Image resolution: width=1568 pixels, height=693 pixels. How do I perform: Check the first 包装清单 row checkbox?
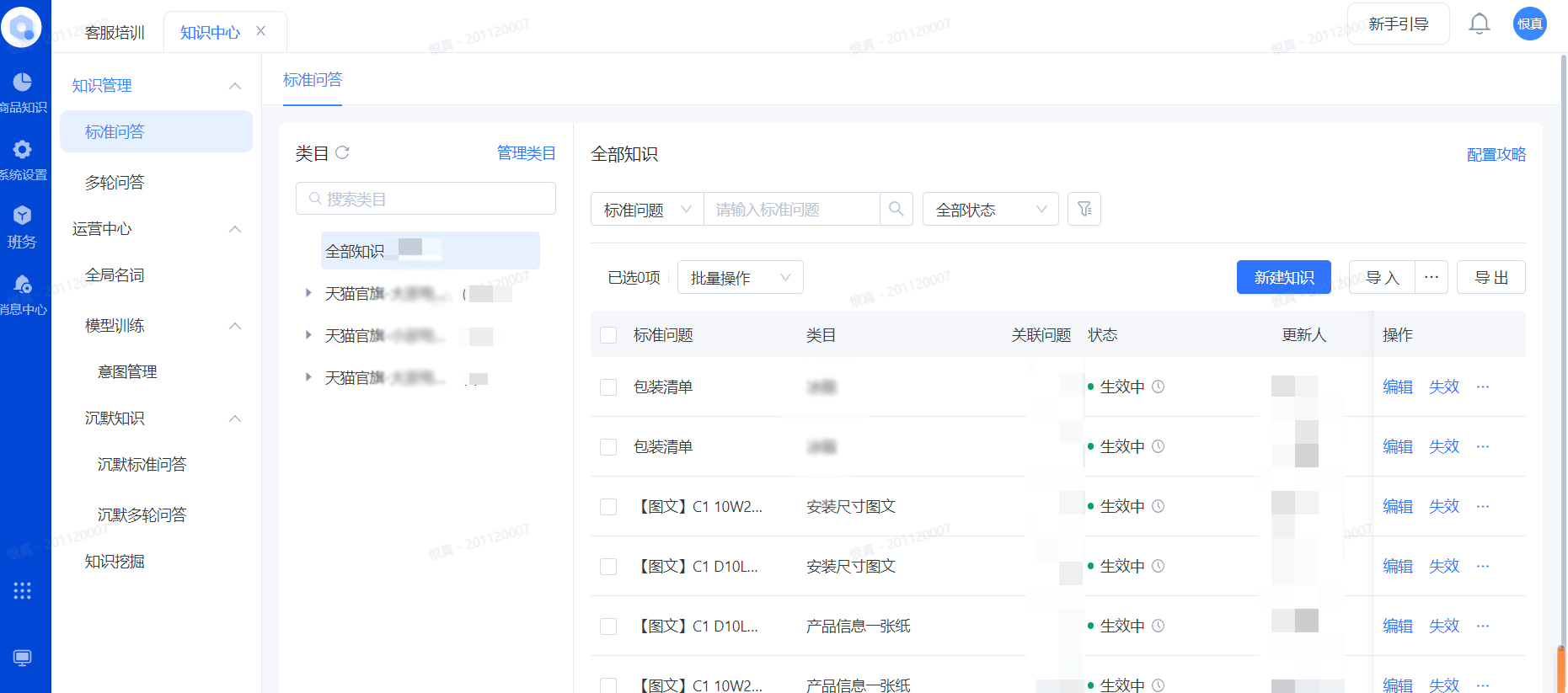pos(608,387)
